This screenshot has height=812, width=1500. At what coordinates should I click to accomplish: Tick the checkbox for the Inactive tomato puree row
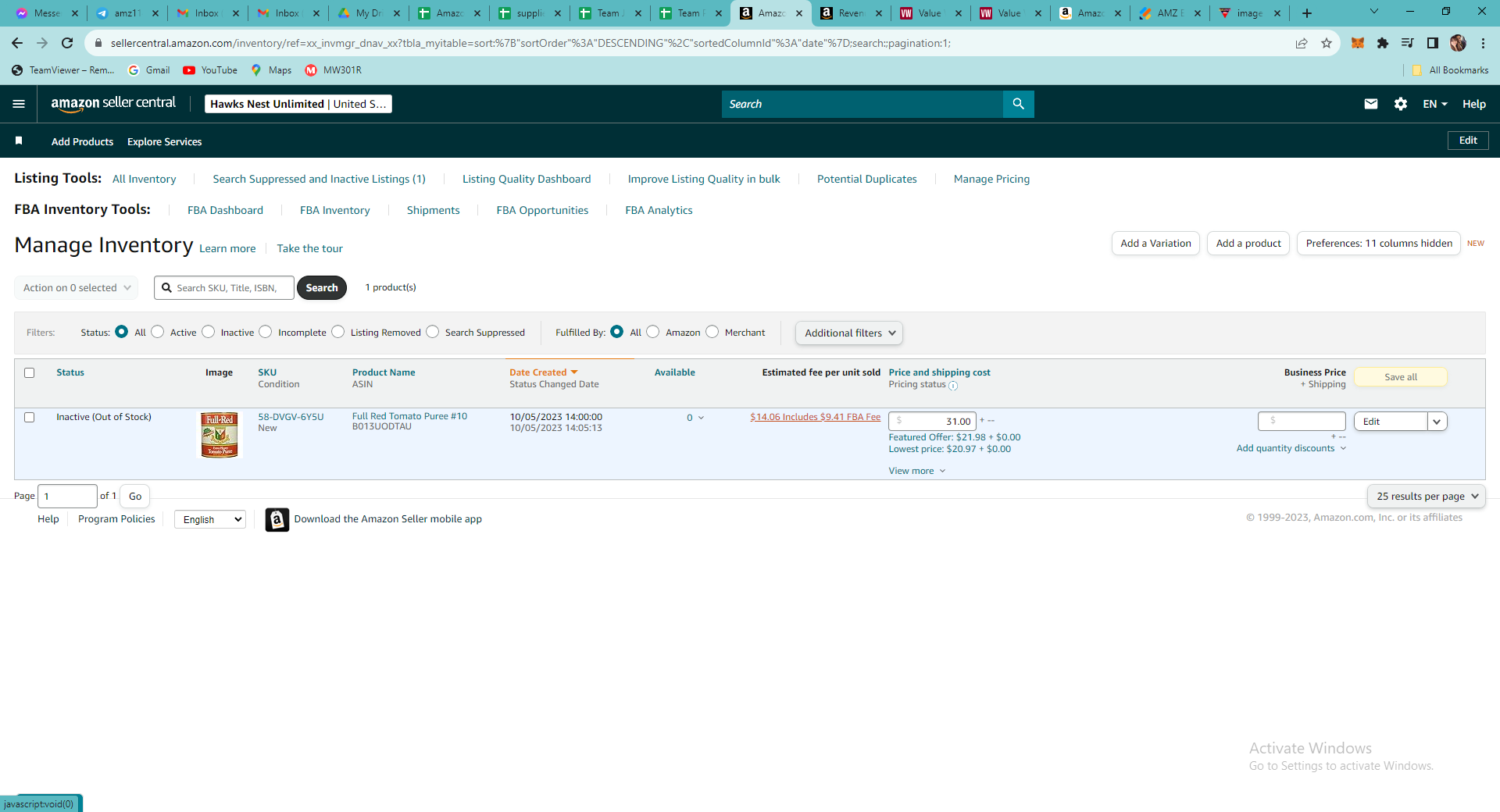pos(30,417)
